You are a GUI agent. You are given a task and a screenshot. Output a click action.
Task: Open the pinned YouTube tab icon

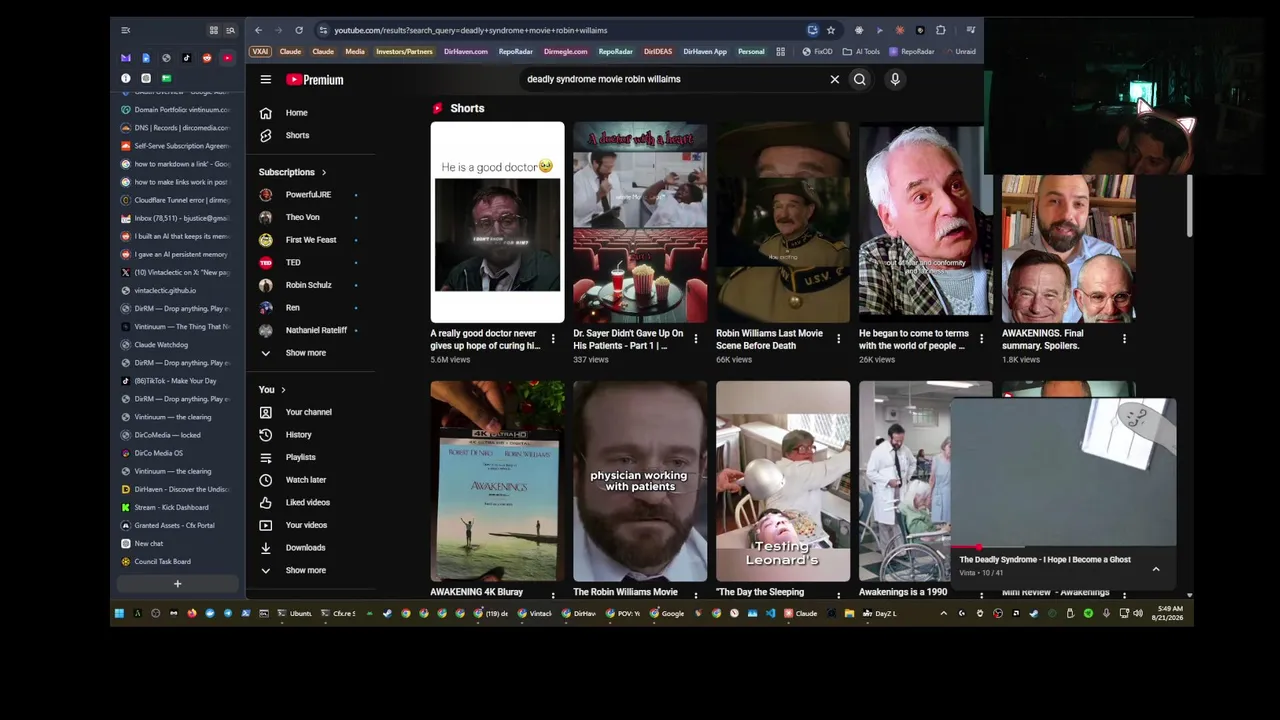click(x=227, y=58)
